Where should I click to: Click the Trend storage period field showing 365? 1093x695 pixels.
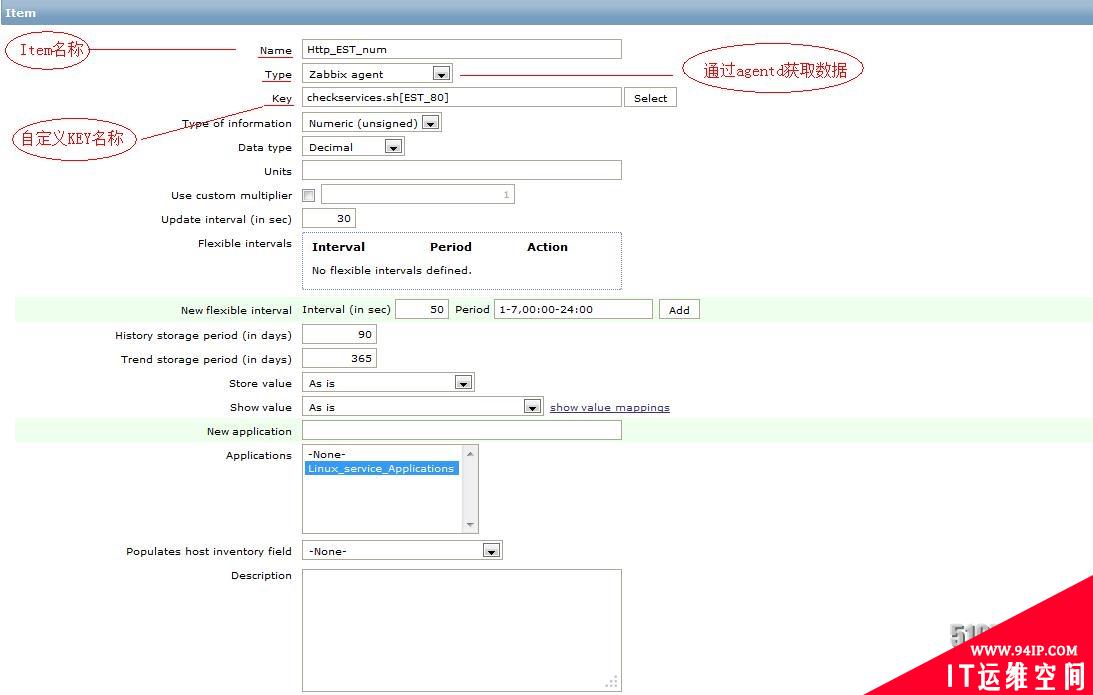click(339, 358)
